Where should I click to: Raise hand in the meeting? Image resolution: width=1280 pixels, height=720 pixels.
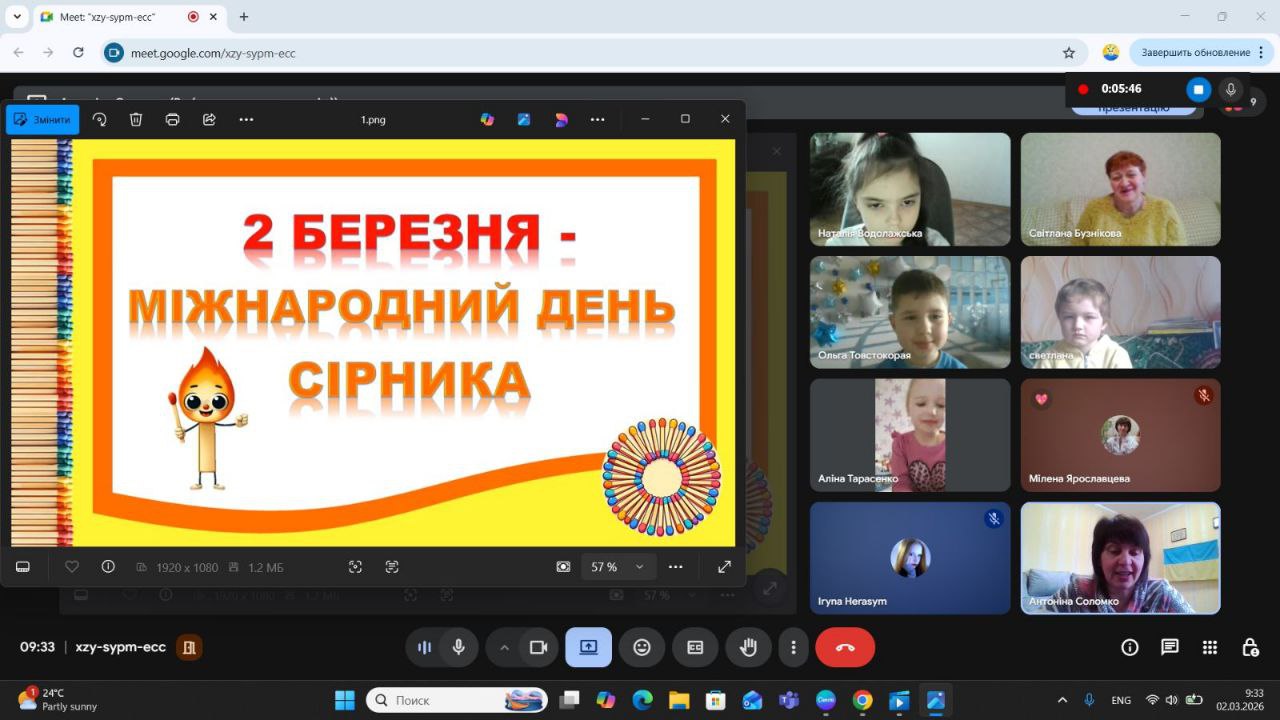(748, 647)
